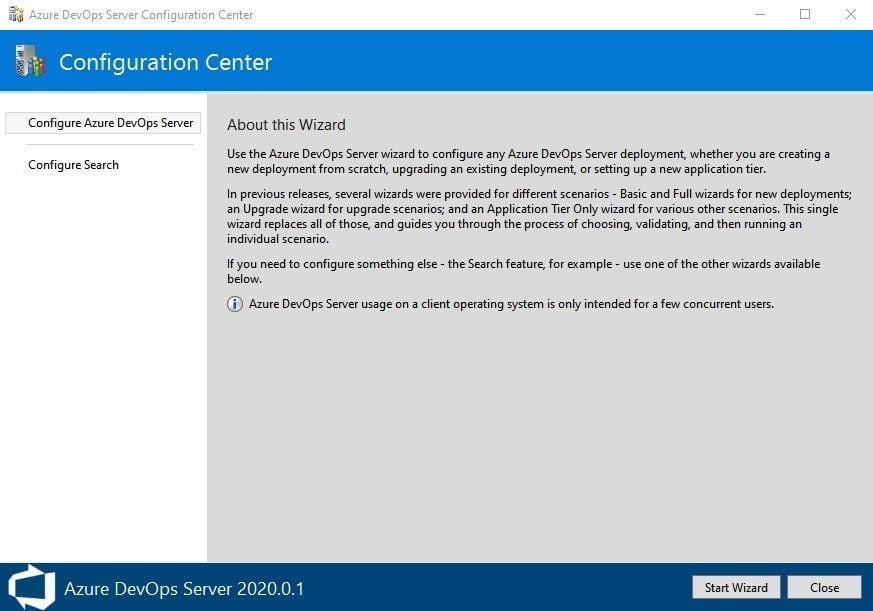
Task: Click the Configuration Center server icon
Action: [30, 61]
